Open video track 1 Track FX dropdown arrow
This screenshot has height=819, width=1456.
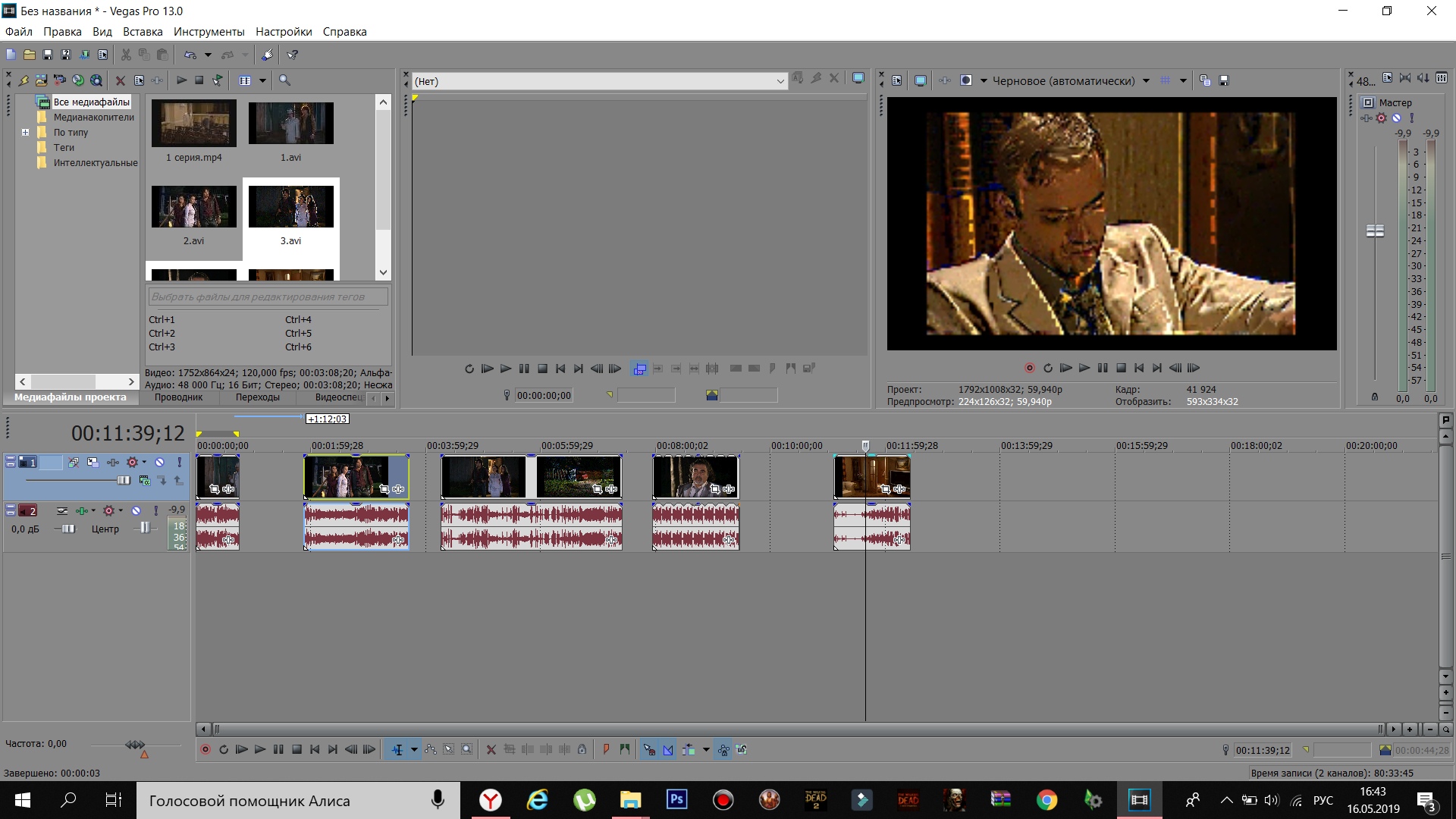pos(144,463)
